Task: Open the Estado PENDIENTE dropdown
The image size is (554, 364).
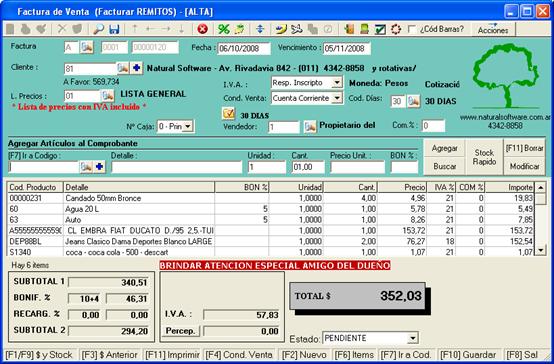Action: click(x=413, y=338)
